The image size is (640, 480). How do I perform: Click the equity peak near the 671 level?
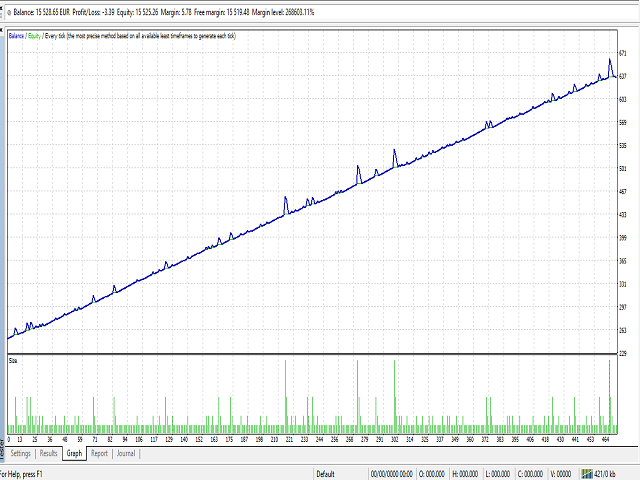(x=610, y=60)
